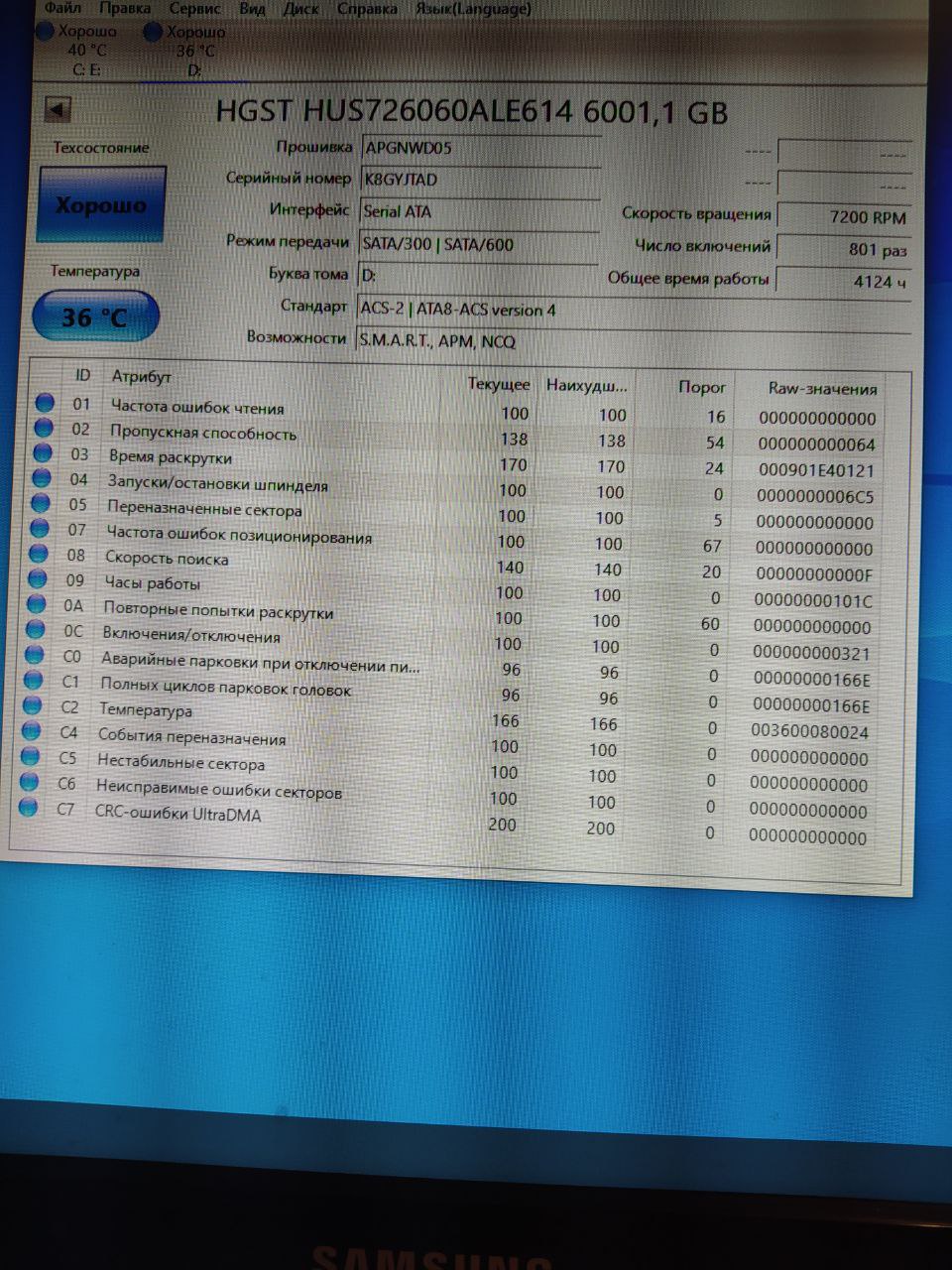Select the row text Пропускная способность

202,434
